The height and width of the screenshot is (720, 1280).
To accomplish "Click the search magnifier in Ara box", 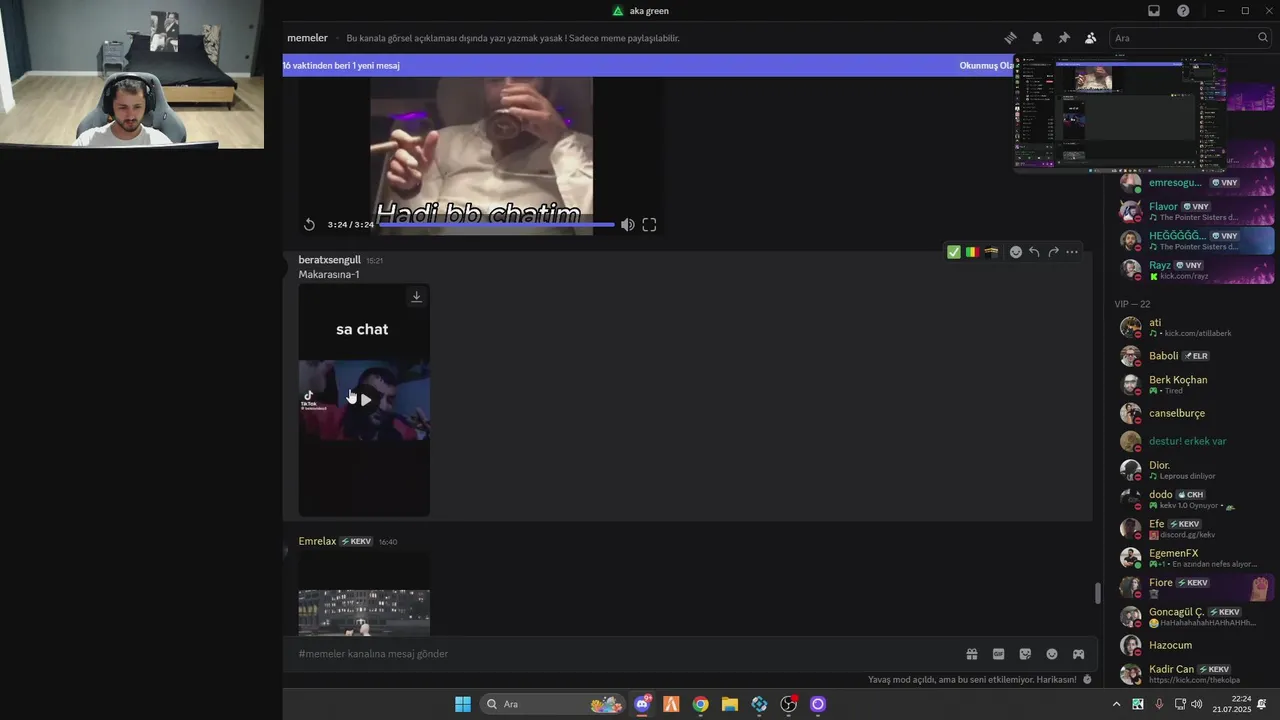I will click(1263, 38).
